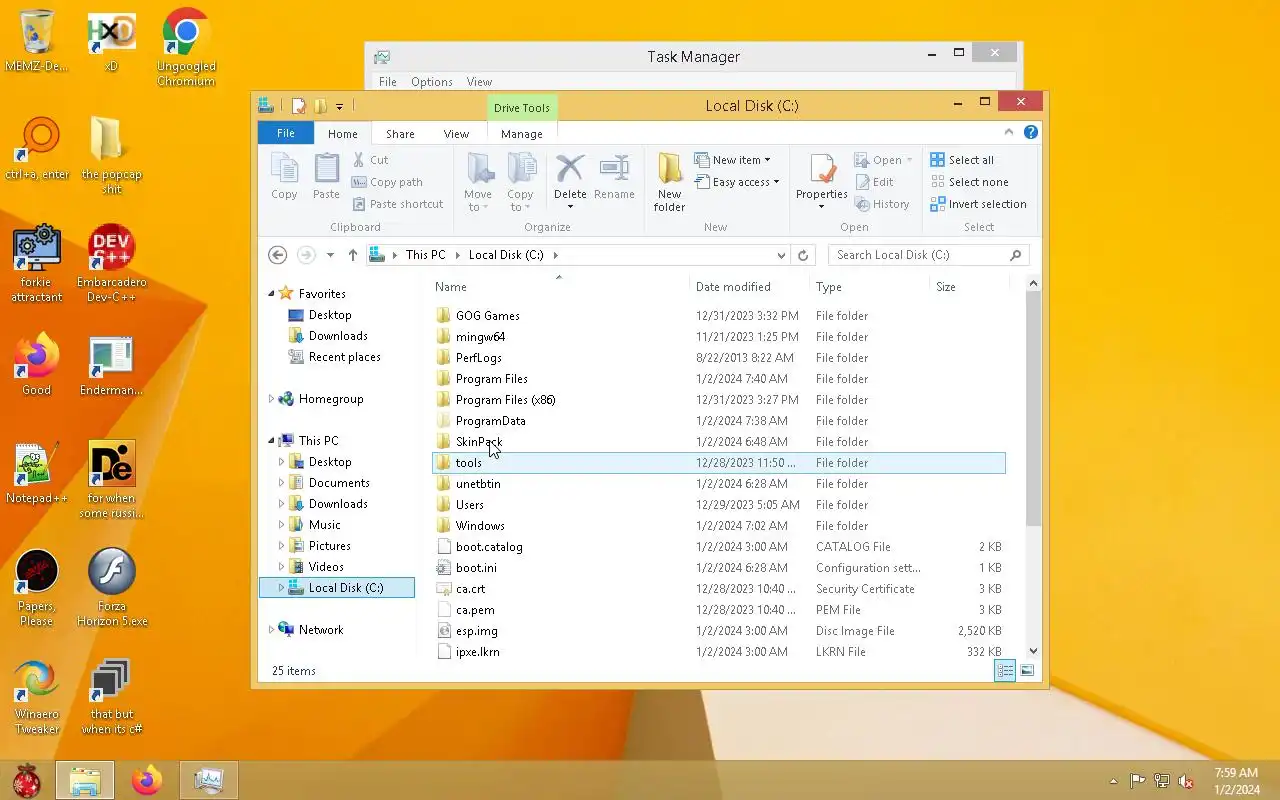The image size is (1280, 800).
Task: Click Task Manager icon on taskbar
Action: tap(208, 780)
